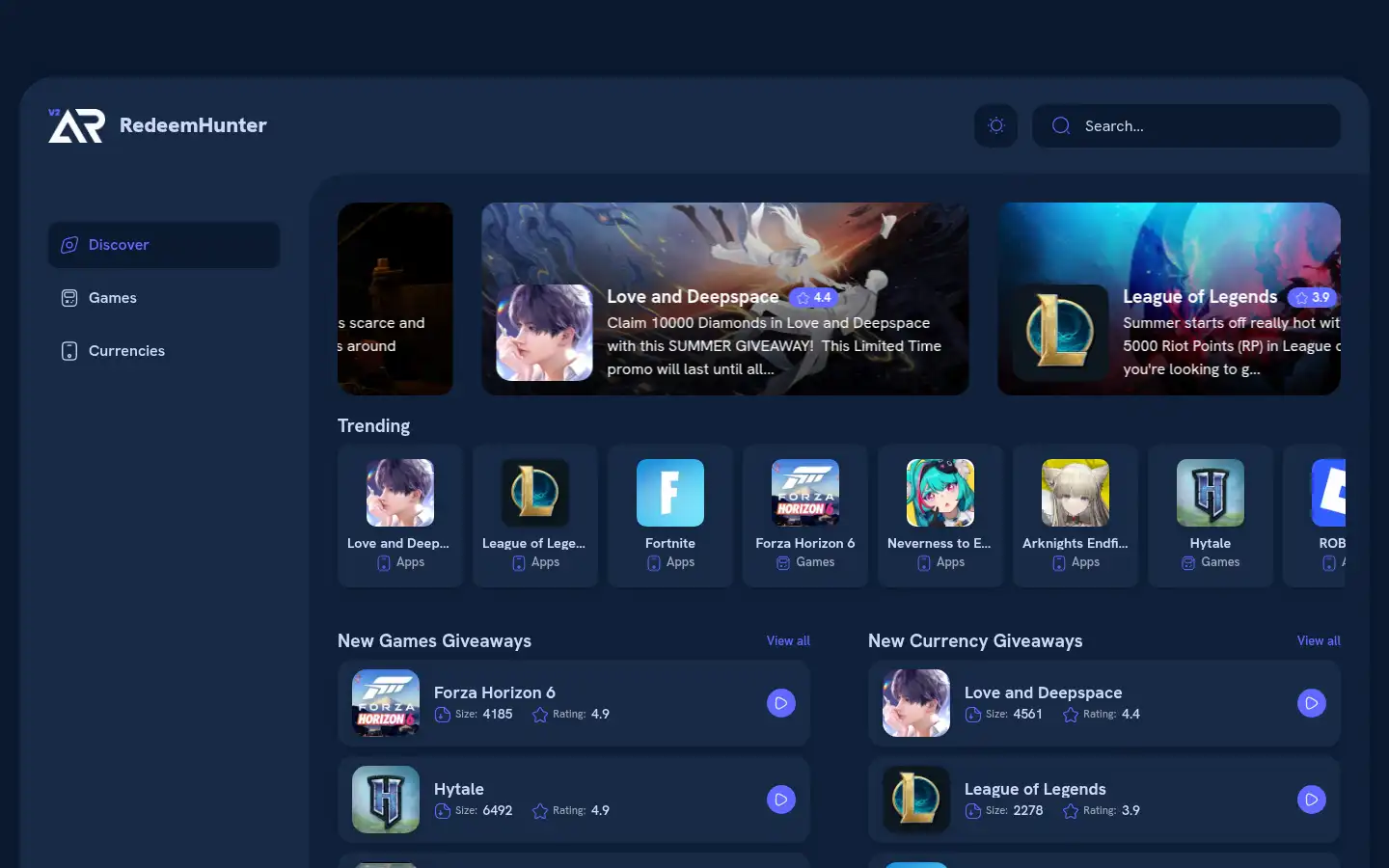Click Hytale title in giveaways list
This screenshot has width=1389, height=868.
pyautogui.click(x=459, y=789)
